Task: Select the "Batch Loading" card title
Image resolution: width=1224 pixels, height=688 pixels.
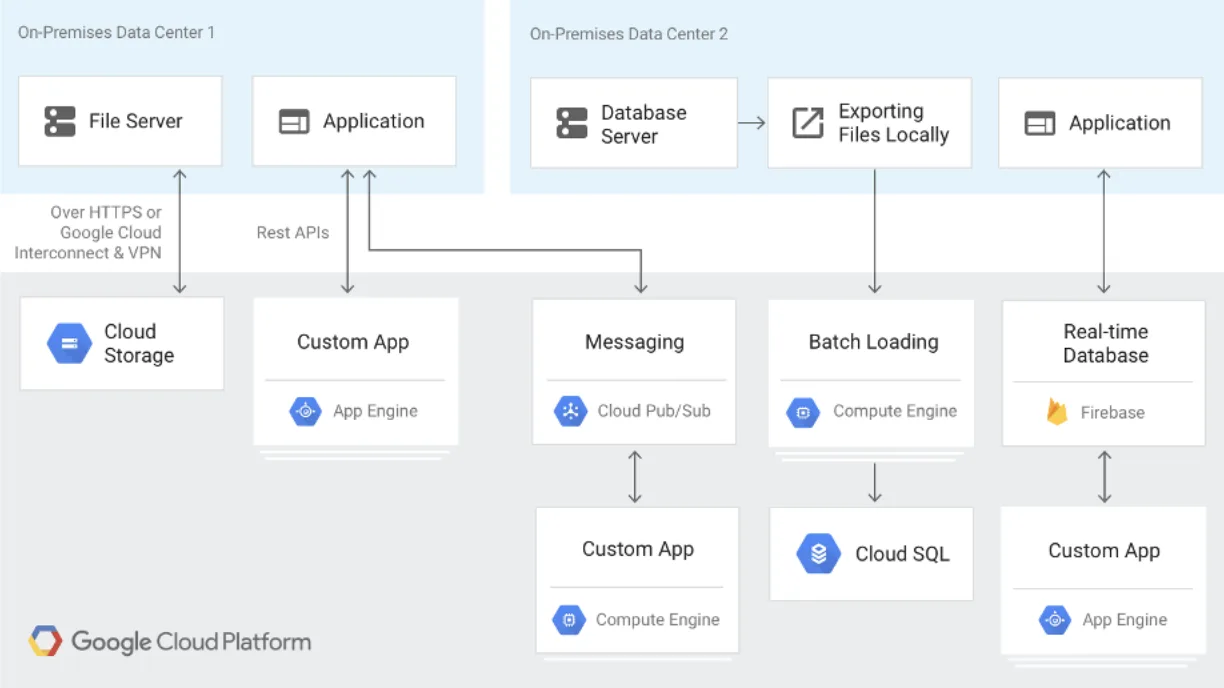Action: tap(874, 342)
